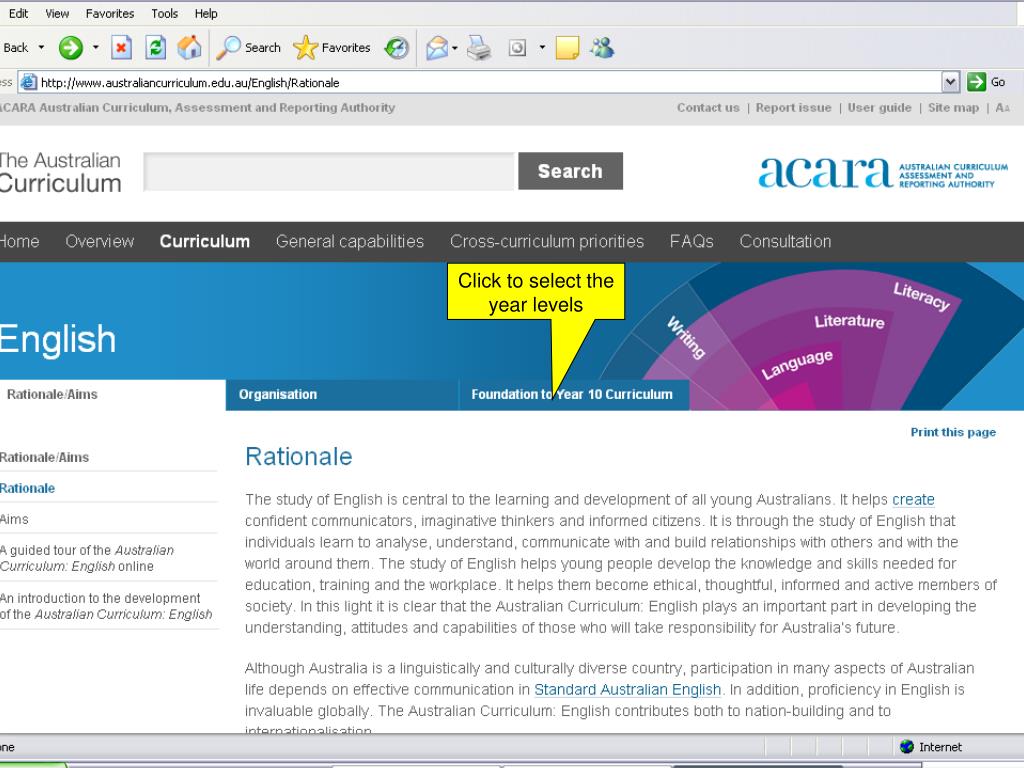1024x768 pixels.
Task: Click the Literature segment of the diagram
Action: coord(849,321)
